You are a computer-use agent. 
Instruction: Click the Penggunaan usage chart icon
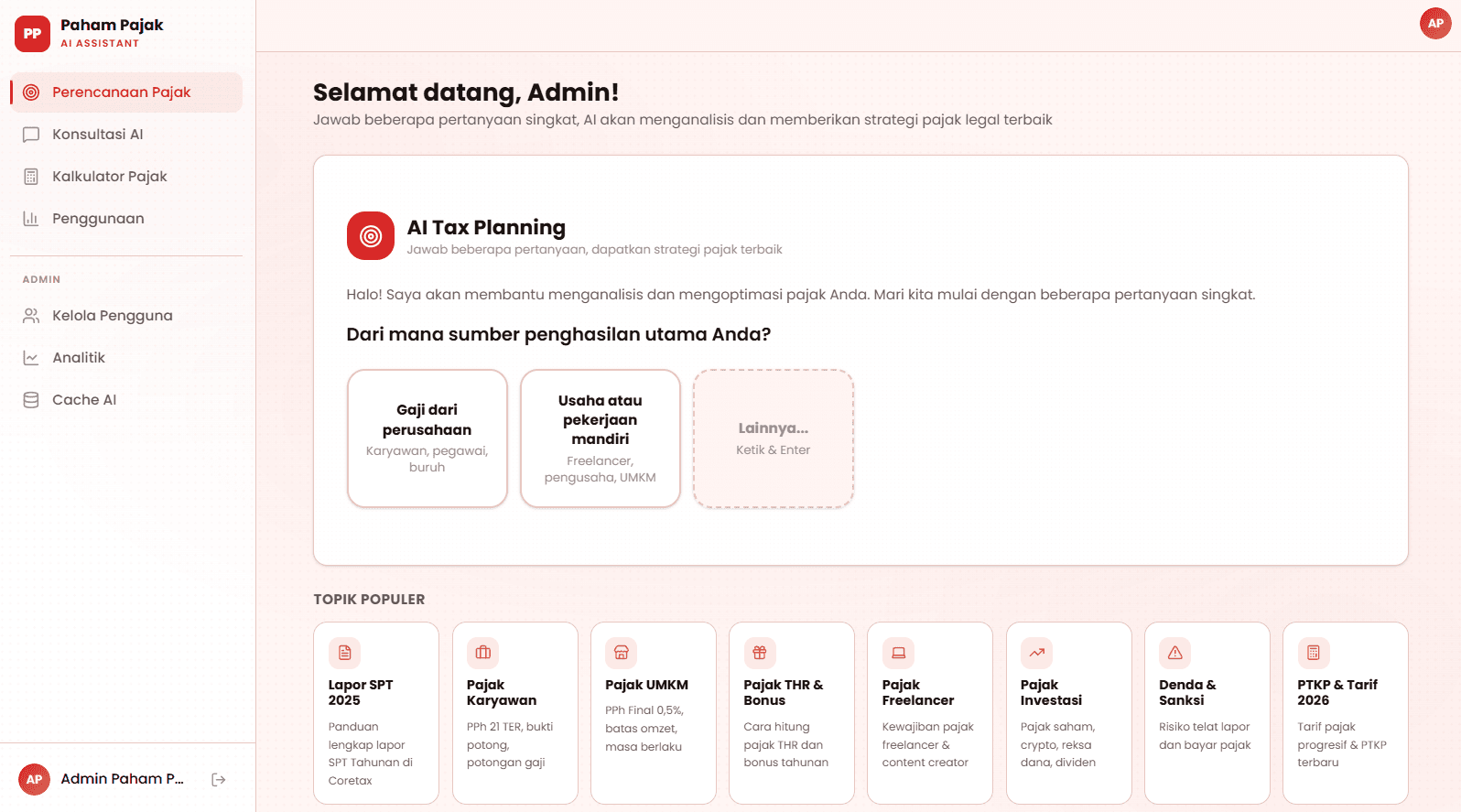pos(32,218)
